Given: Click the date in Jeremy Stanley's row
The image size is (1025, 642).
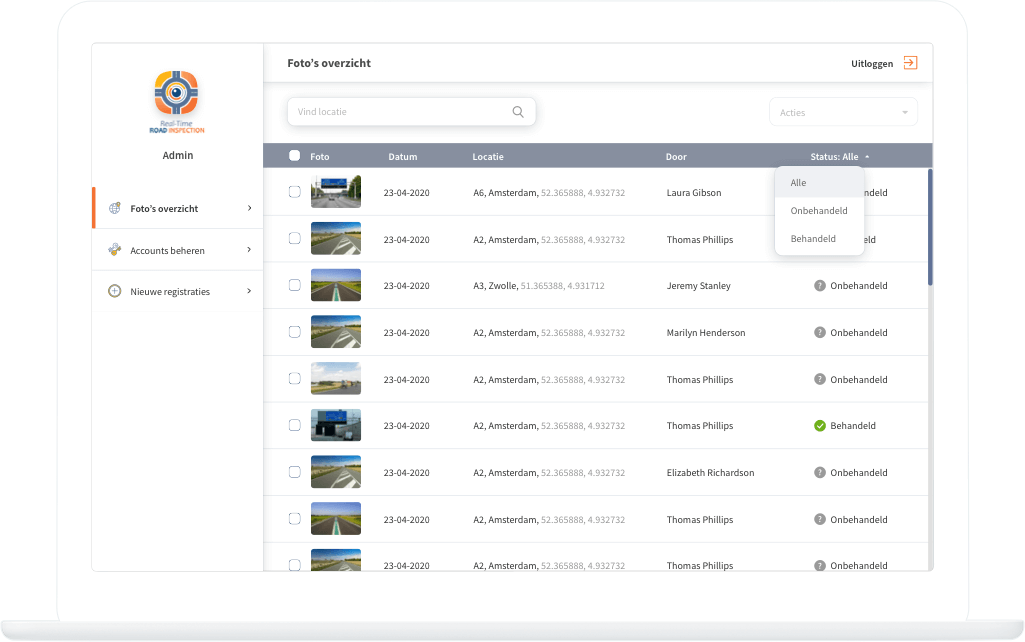Looking at the screenshot, I should point(407,286).
